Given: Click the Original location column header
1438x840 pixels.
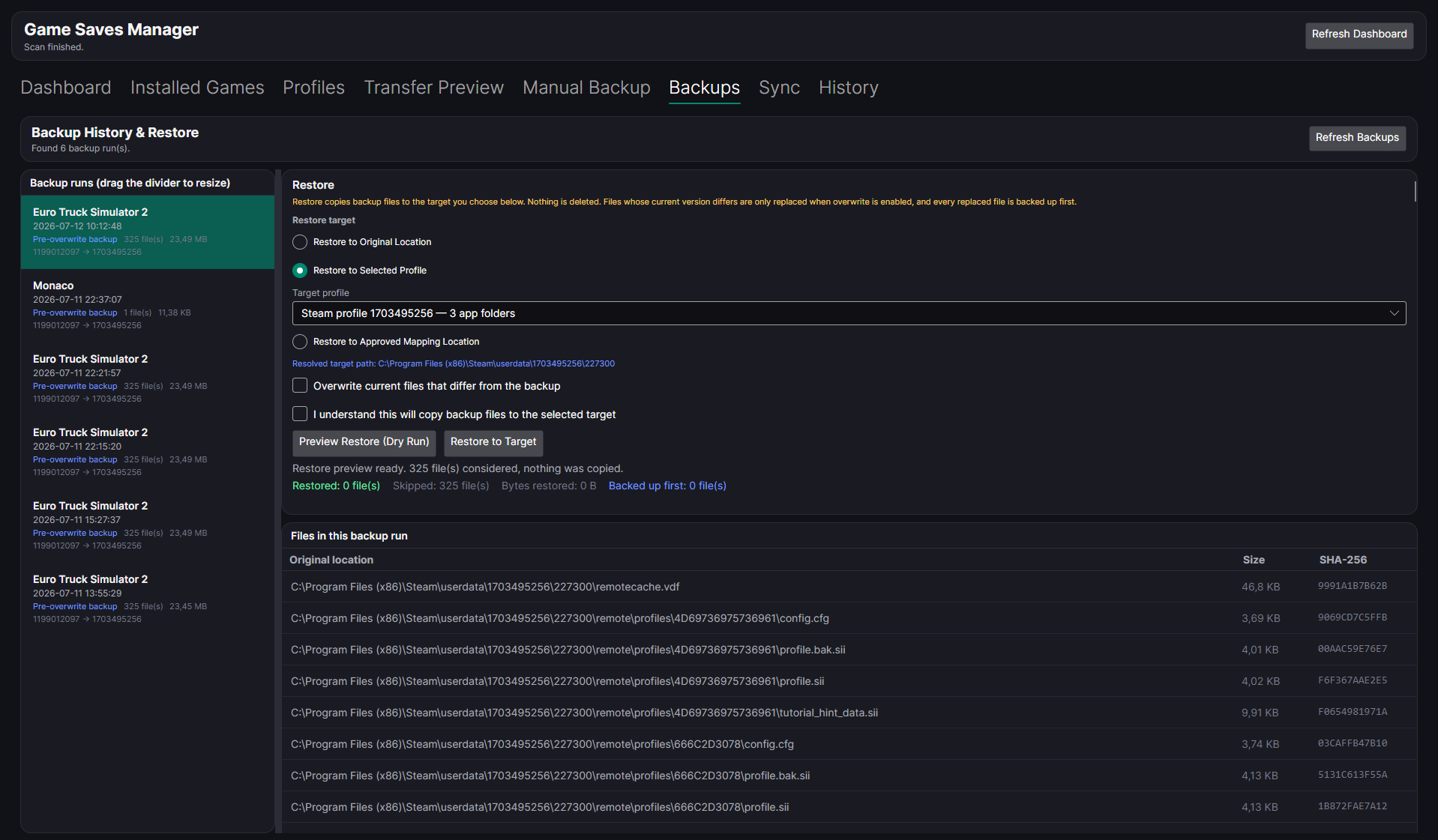Looking at the screenshot, I should coord(331,560).
